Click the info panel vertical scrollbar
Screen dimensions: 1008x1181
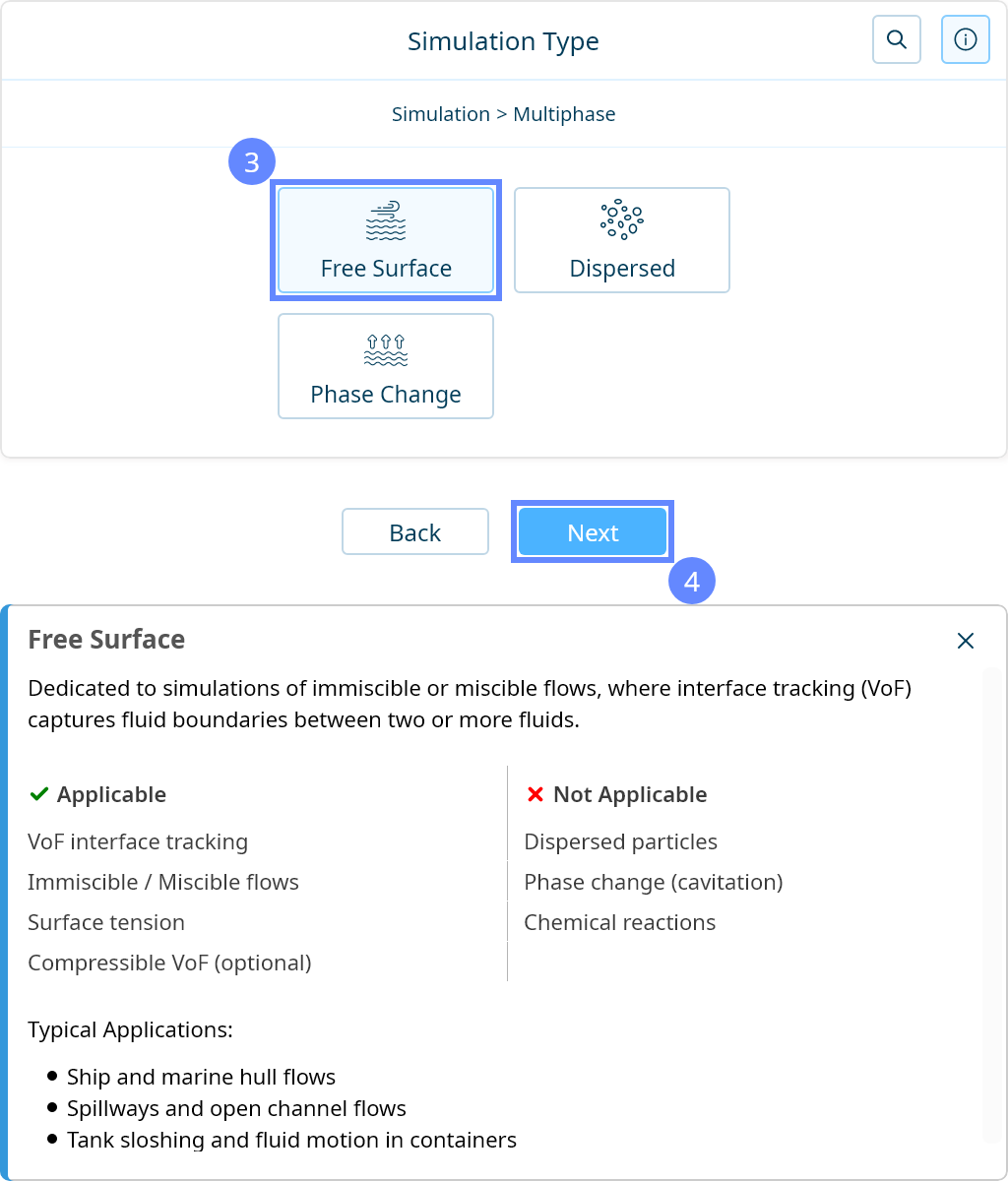(x=991, y=905)
